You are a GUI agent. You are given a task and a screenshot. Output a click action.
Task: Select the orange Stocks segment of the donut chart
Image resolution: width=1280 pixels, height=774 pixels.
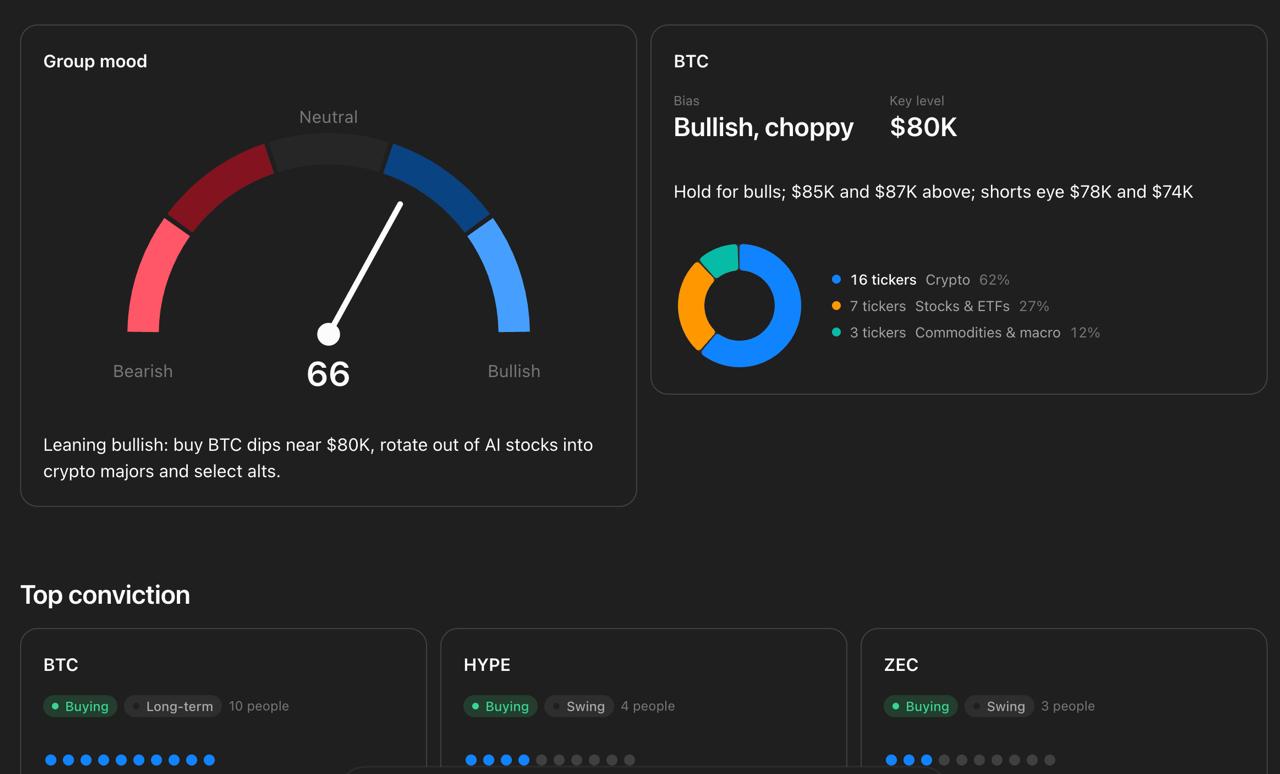(694, 305)
